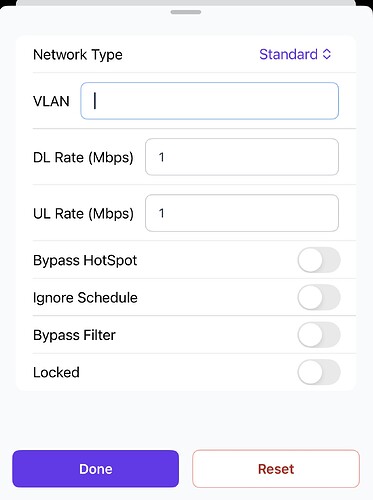Screen dimensions: 373x500
Task: Click the UL Rate (Mbps) label
Action: coord(83,213)
